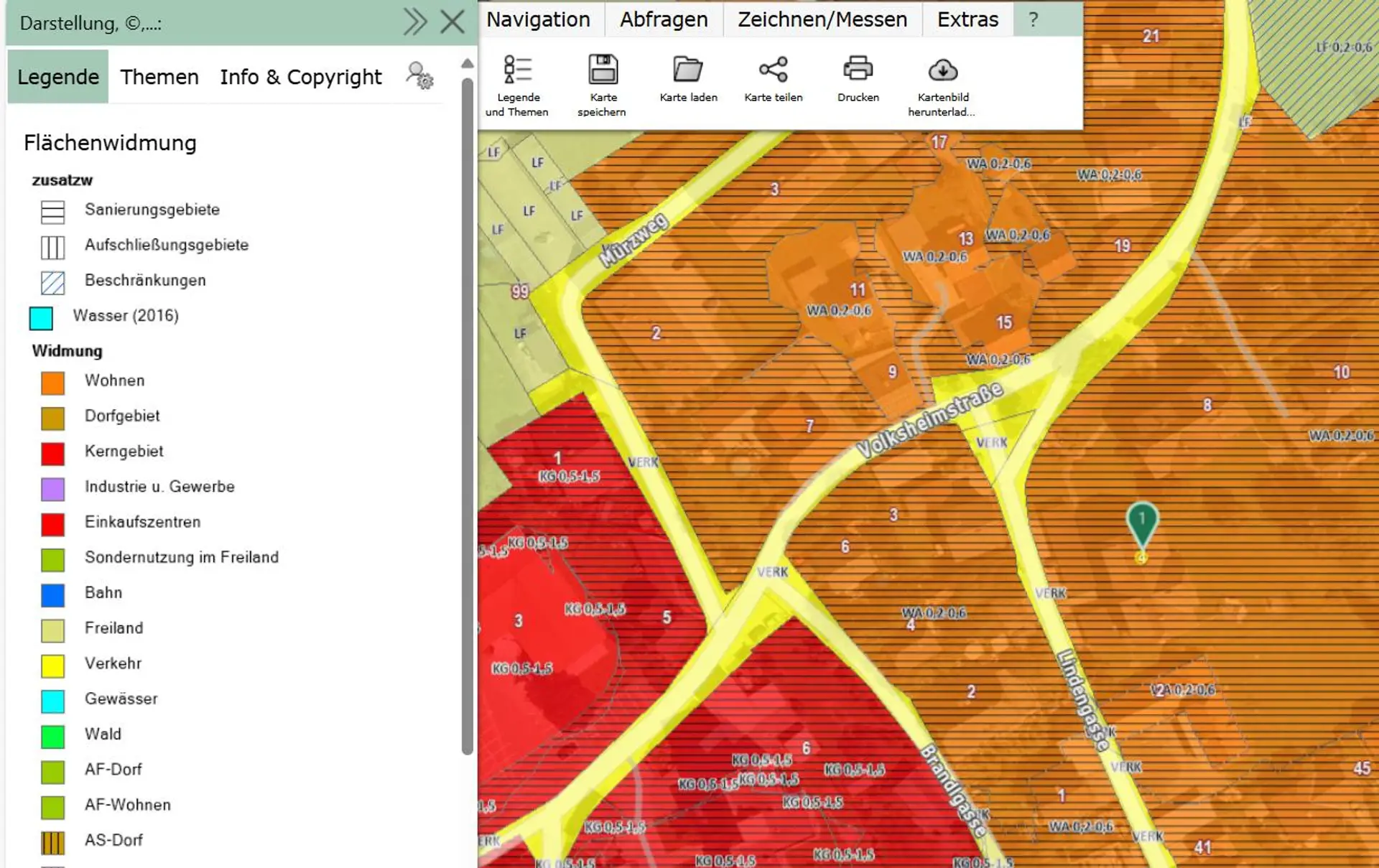The image size is (1379, 868).
Task: Open the Extras menu
Action: click(967, 19)
